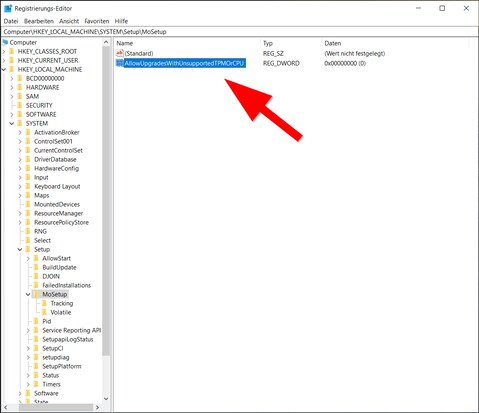The width and height of the screenshot is (479, 413).
Task: Click the registry path address bar
Action: point(239,32)
